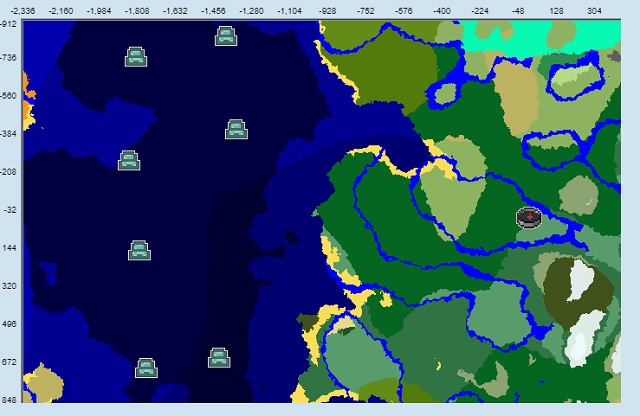Click the topmost ocean monument icon
This screenshot has width=640, height=416.
point(226,36)
